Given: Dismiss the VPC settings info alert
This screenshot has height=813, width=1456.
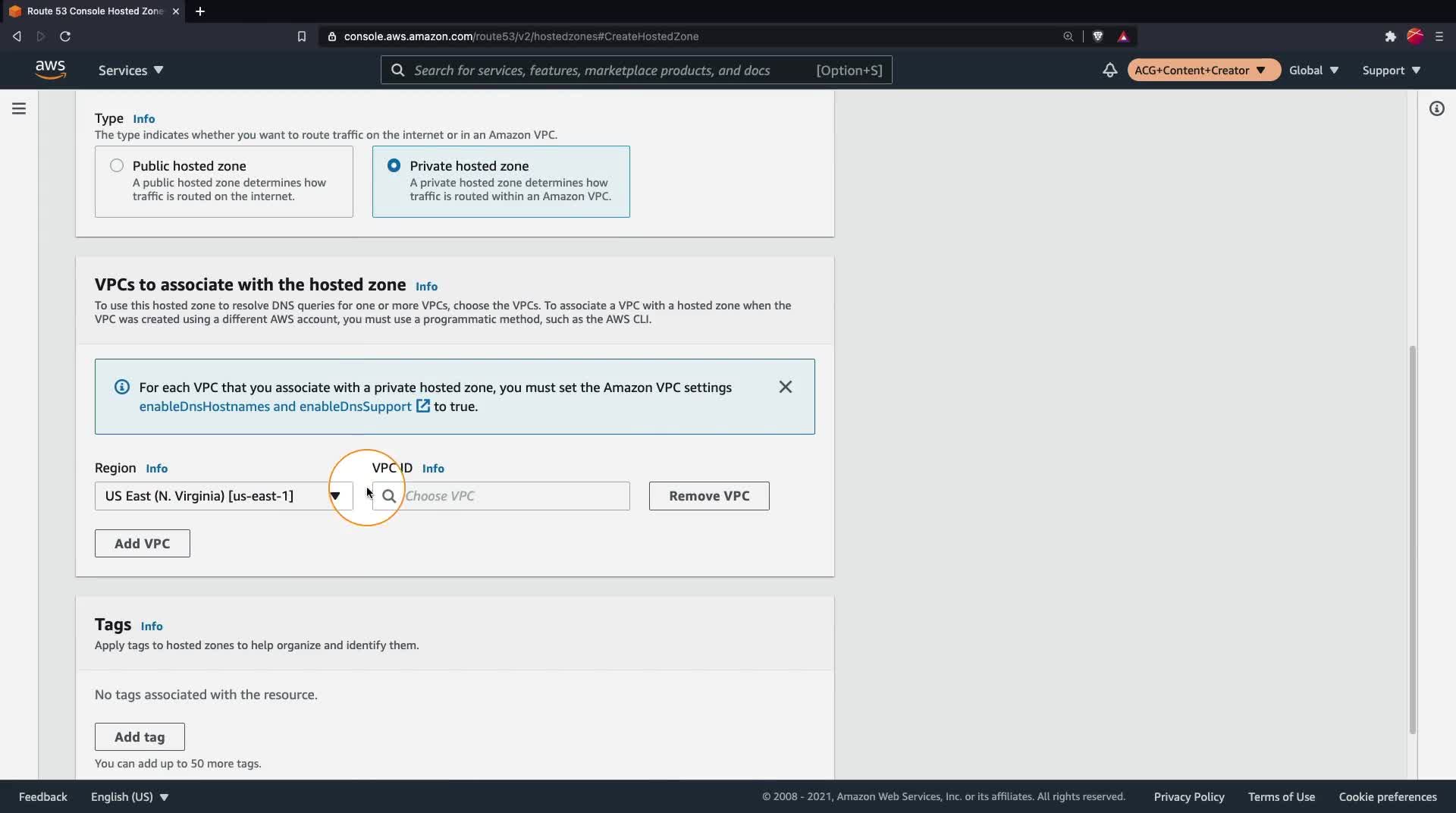Looking at the screenshot, I should click(x=786, y=387).
